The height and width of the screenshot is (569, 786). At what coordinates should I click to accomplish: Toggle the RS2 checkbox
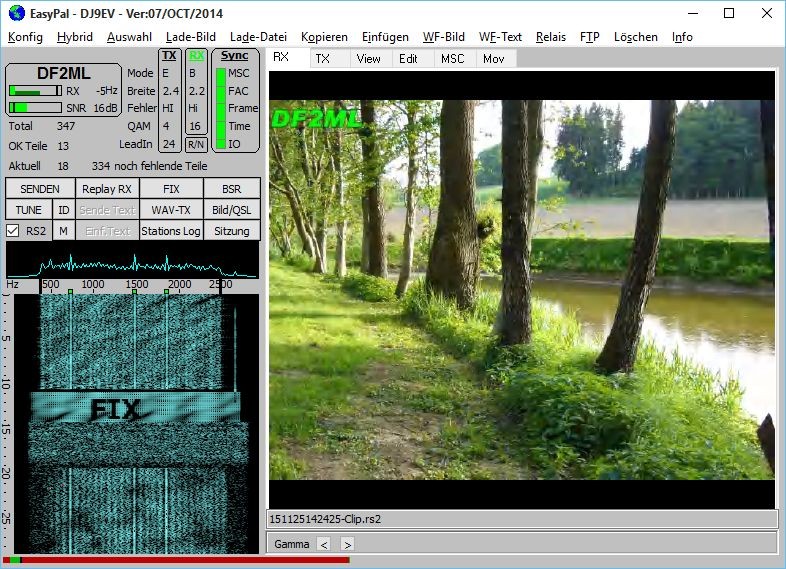click(13, 231)
